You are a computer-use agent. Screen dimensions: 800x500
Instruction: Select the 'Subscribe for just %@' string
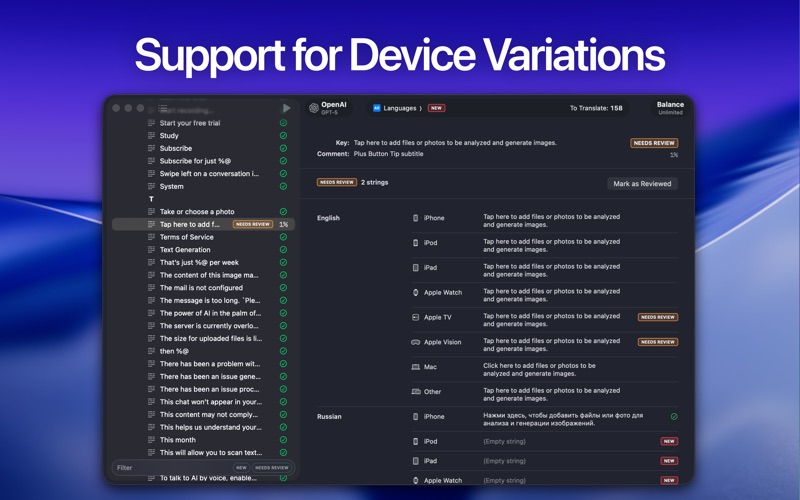point(203,161)
